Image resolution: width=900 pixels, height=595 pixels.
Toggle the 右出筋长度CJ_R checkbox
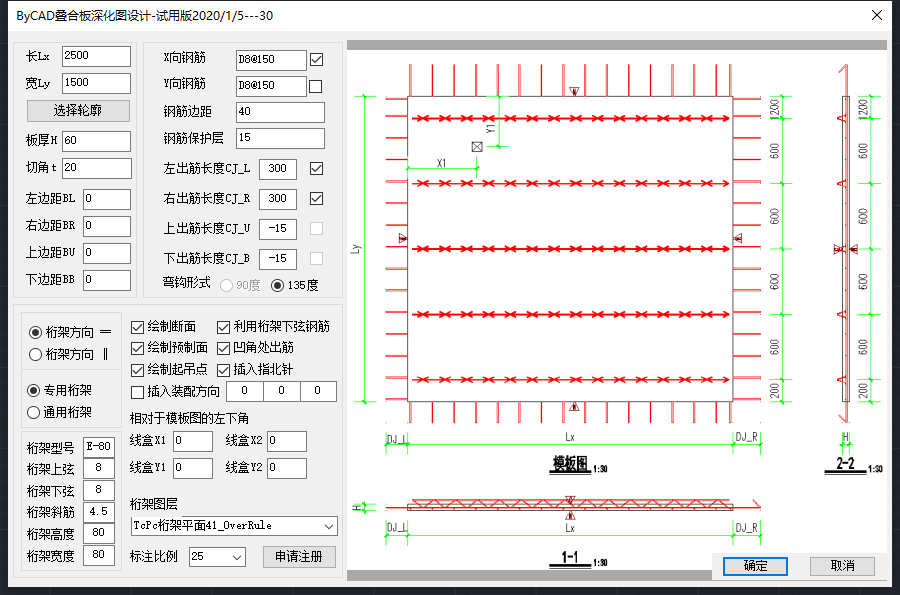click(x=316, y=198)
